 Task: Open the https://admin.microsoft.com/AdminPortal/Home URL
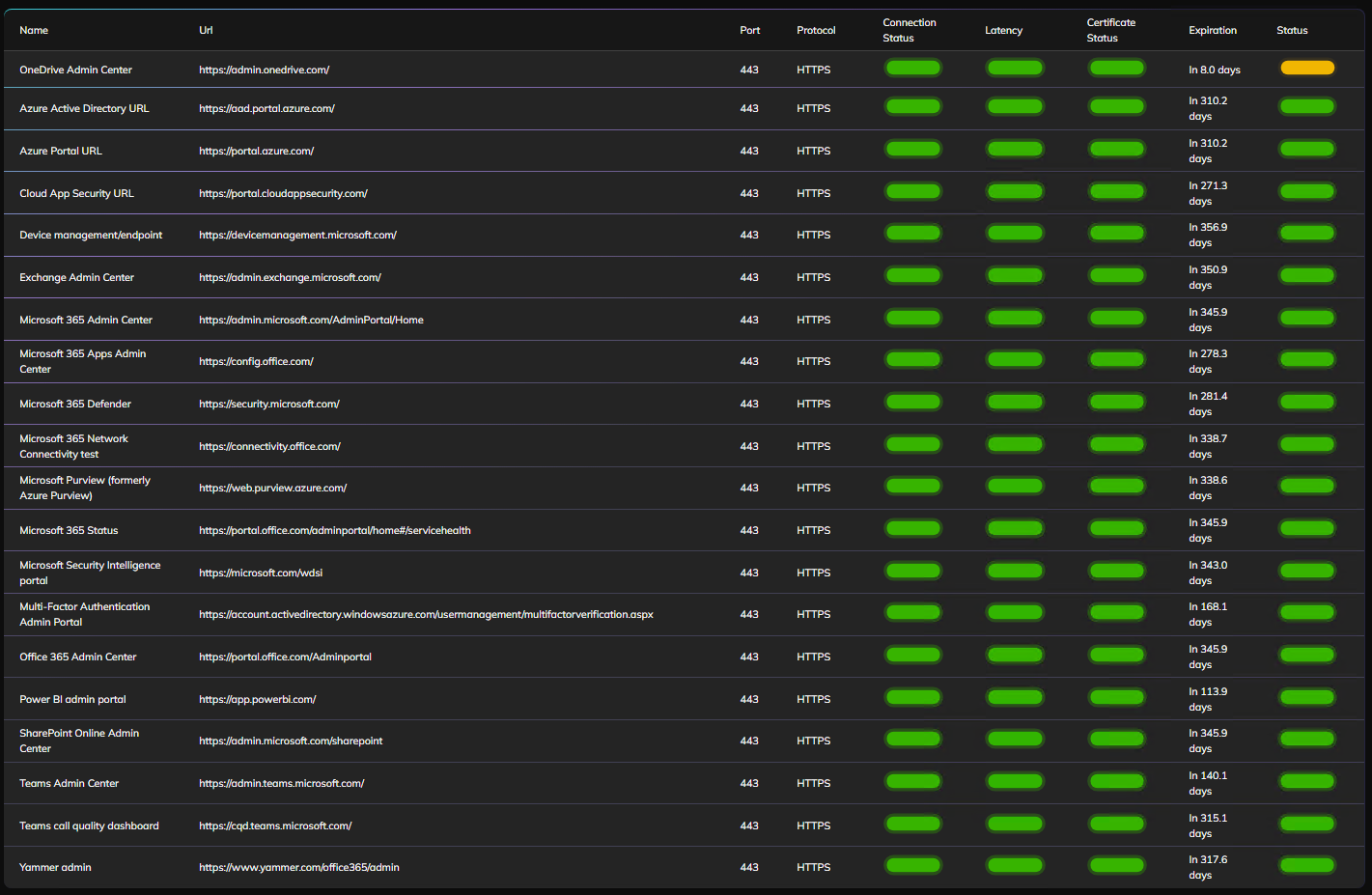(x=312, y=320)
